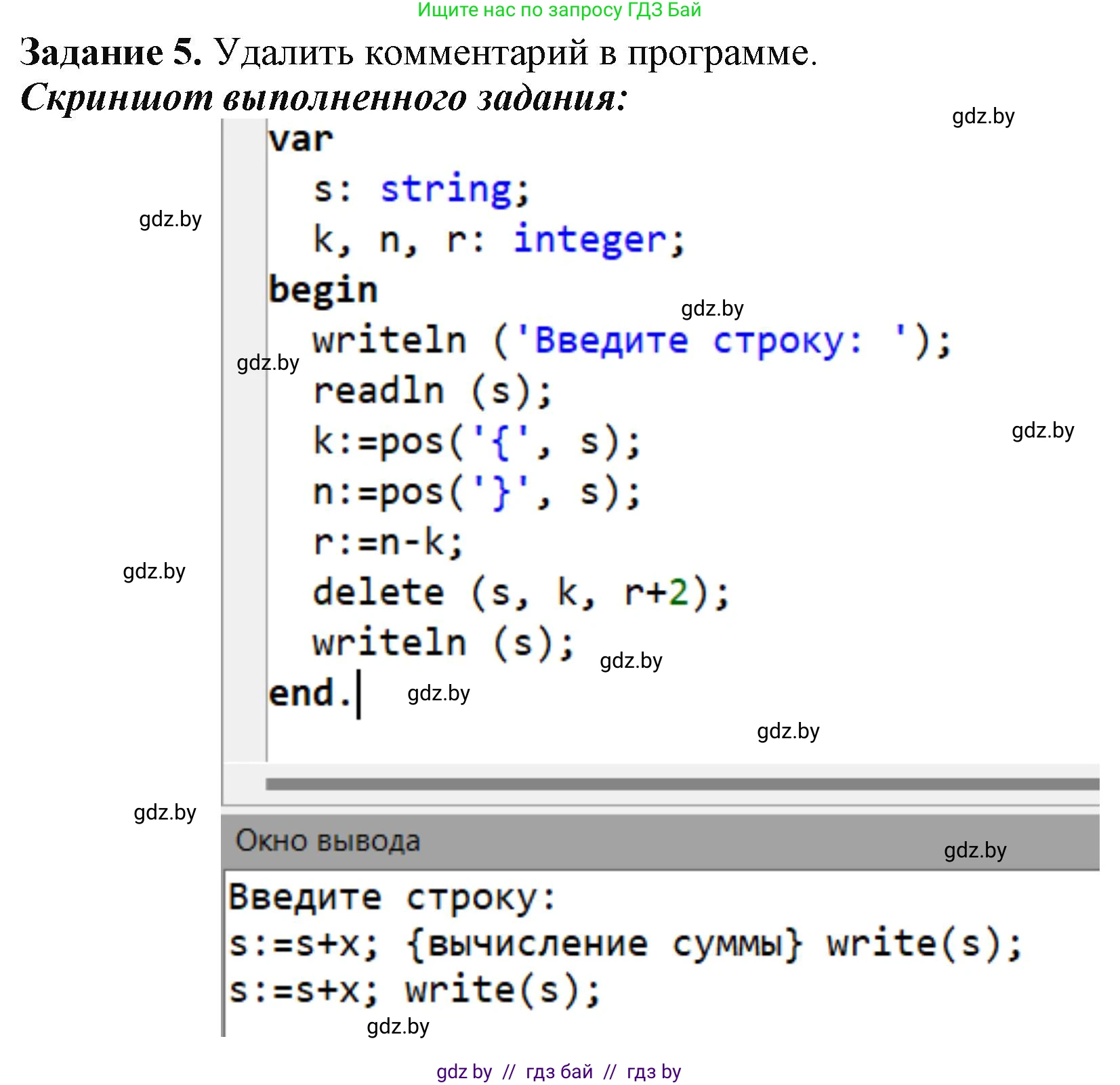Click the 'writeln (s);' line before end
The image size is (1120, 1085).
tap(443, 643)
